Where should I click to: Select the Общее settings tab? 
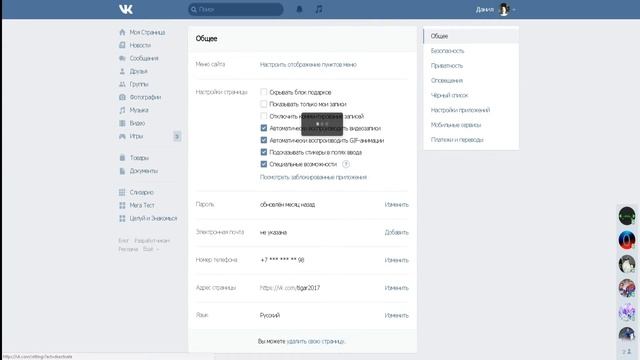pyautogui.click(x=471, y=36)
